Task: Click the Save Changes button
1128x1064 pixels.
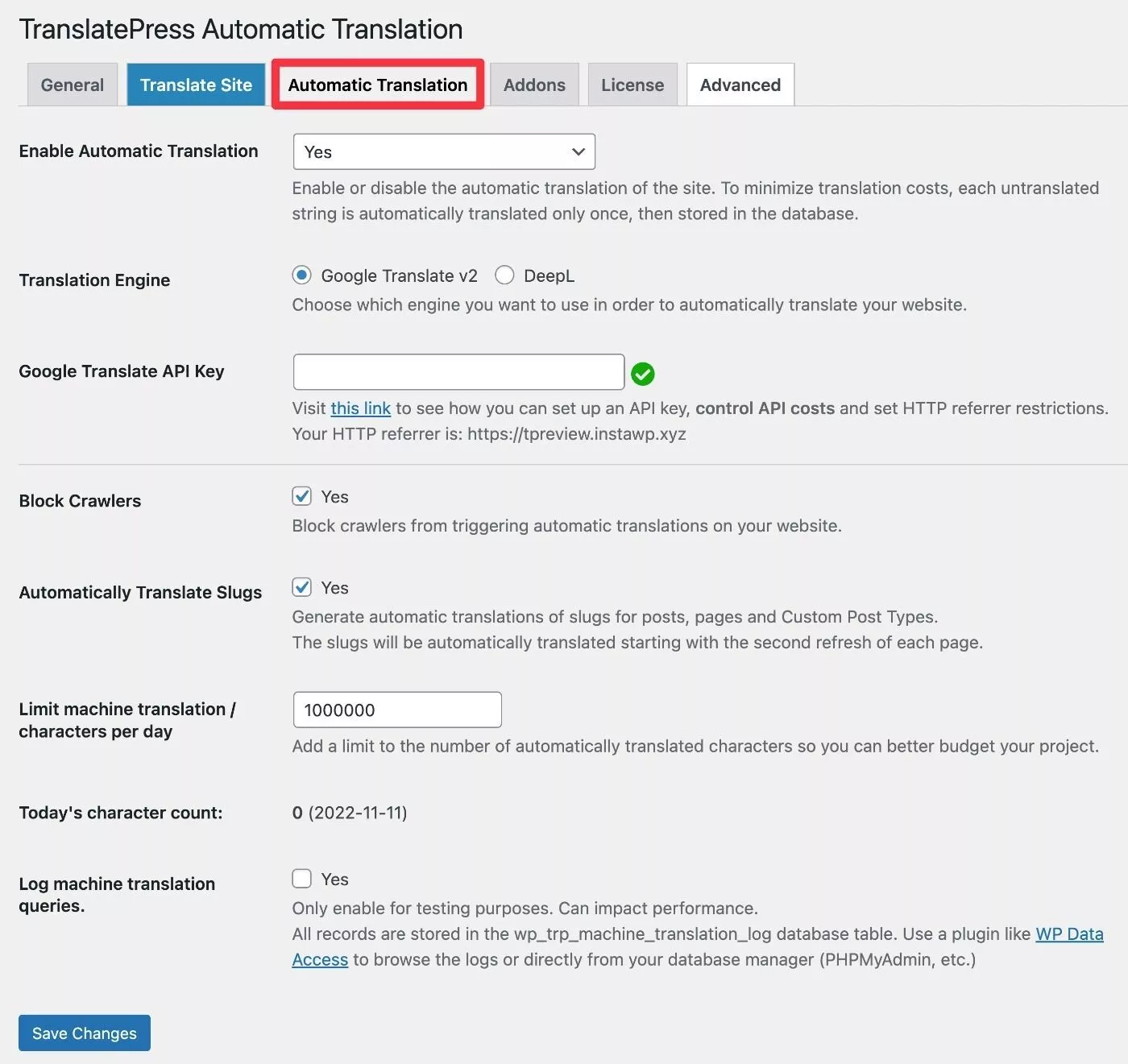Action: coord(85,1033)
